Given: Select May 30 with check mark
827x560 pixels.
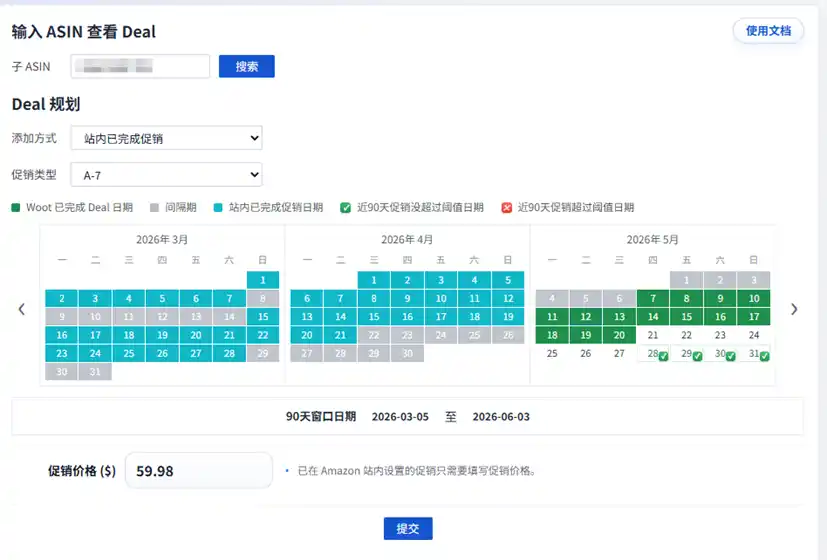Looking at the screenshot, I should (720, 354).
